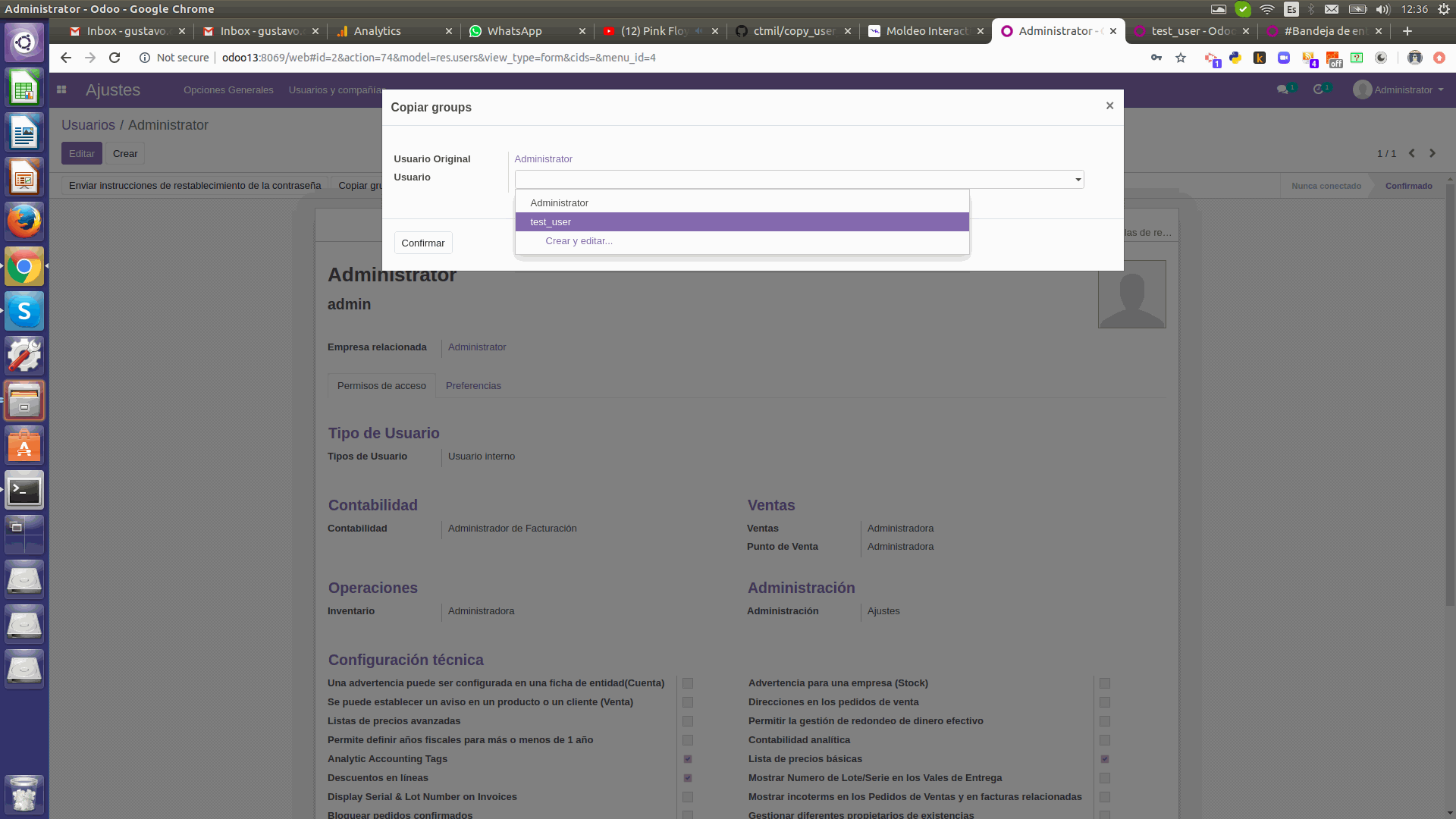Open Opciones Generales menu
This screenshot has width=1456, height=819.
(x=228, y=89)
